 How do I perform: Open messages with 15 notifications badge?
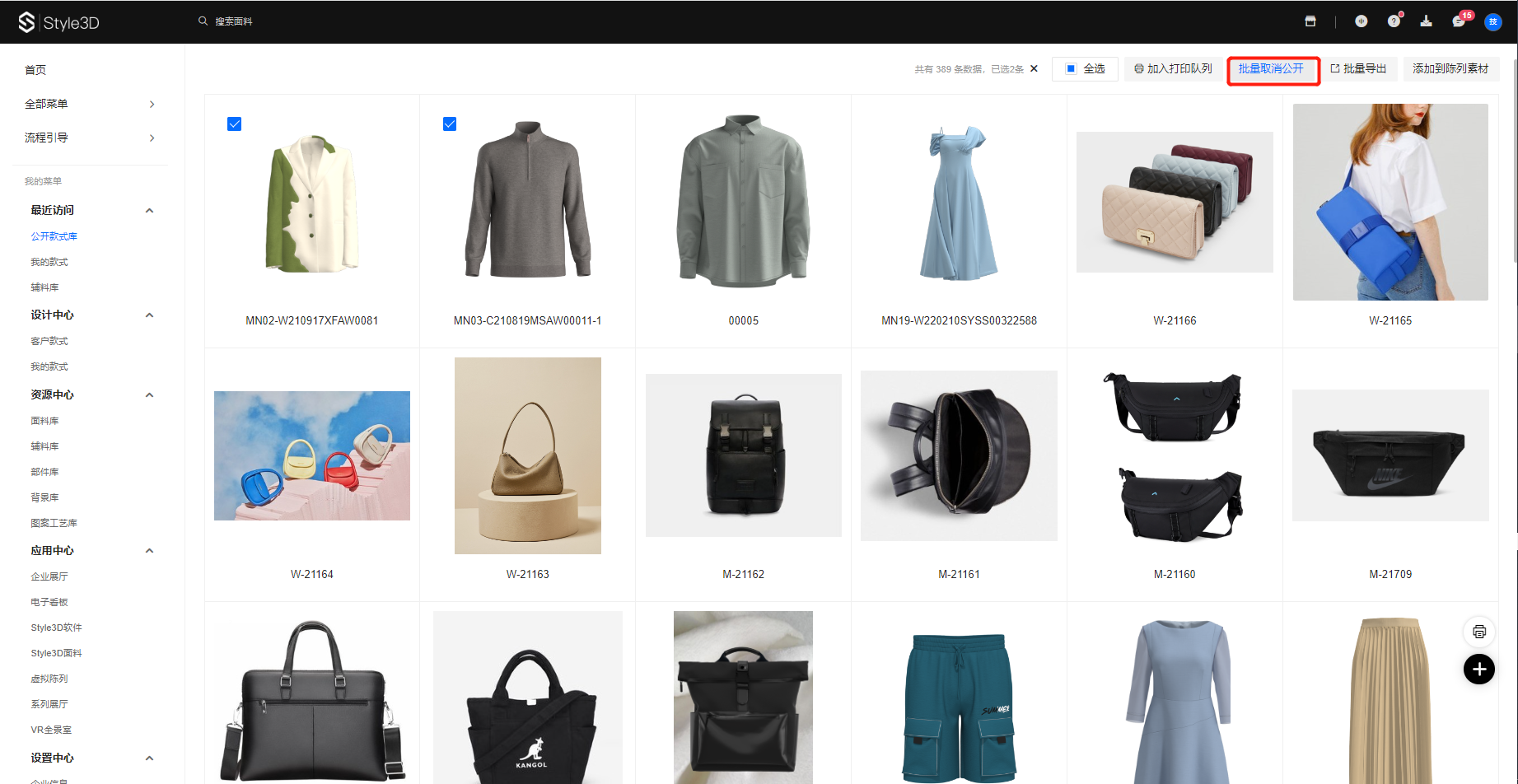(1459, 21)
